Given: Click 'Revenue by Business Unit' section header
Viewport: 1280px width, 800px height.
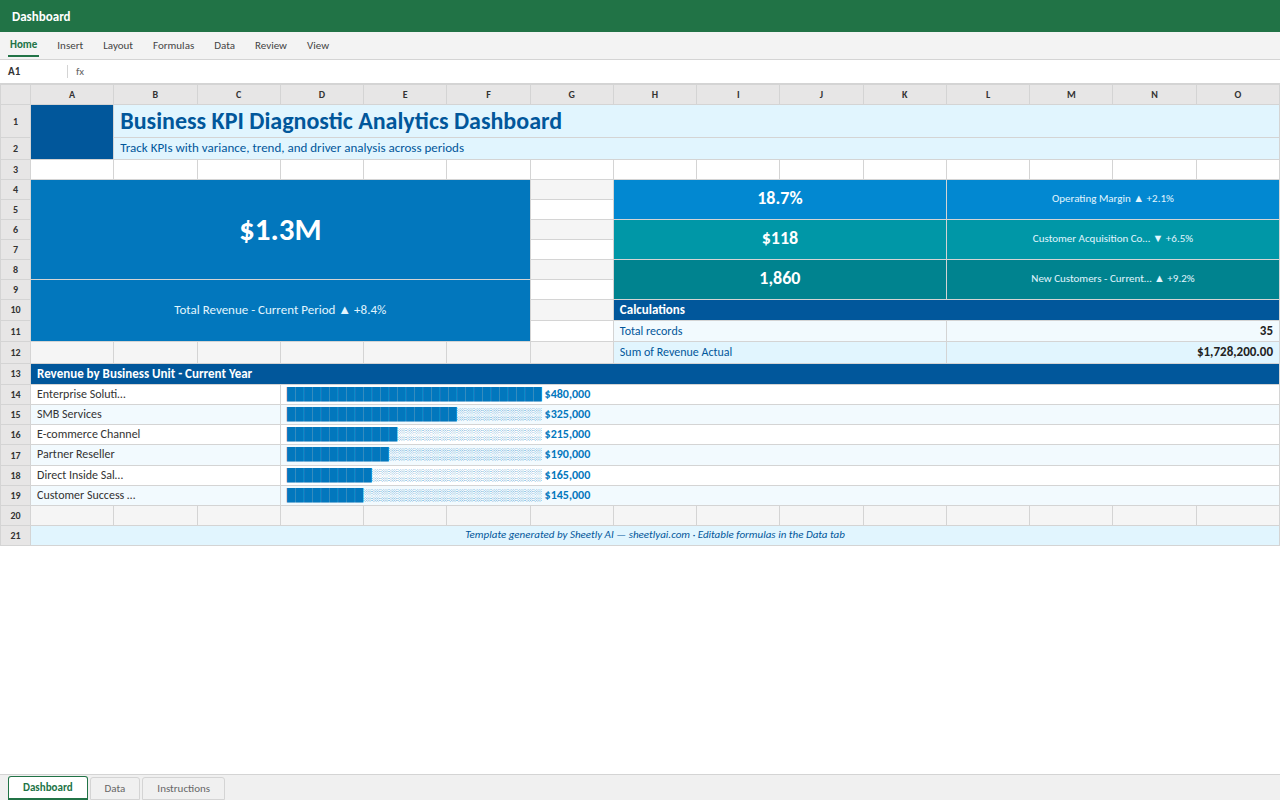Looking at the screenshot, I should [x=655, y=373].
